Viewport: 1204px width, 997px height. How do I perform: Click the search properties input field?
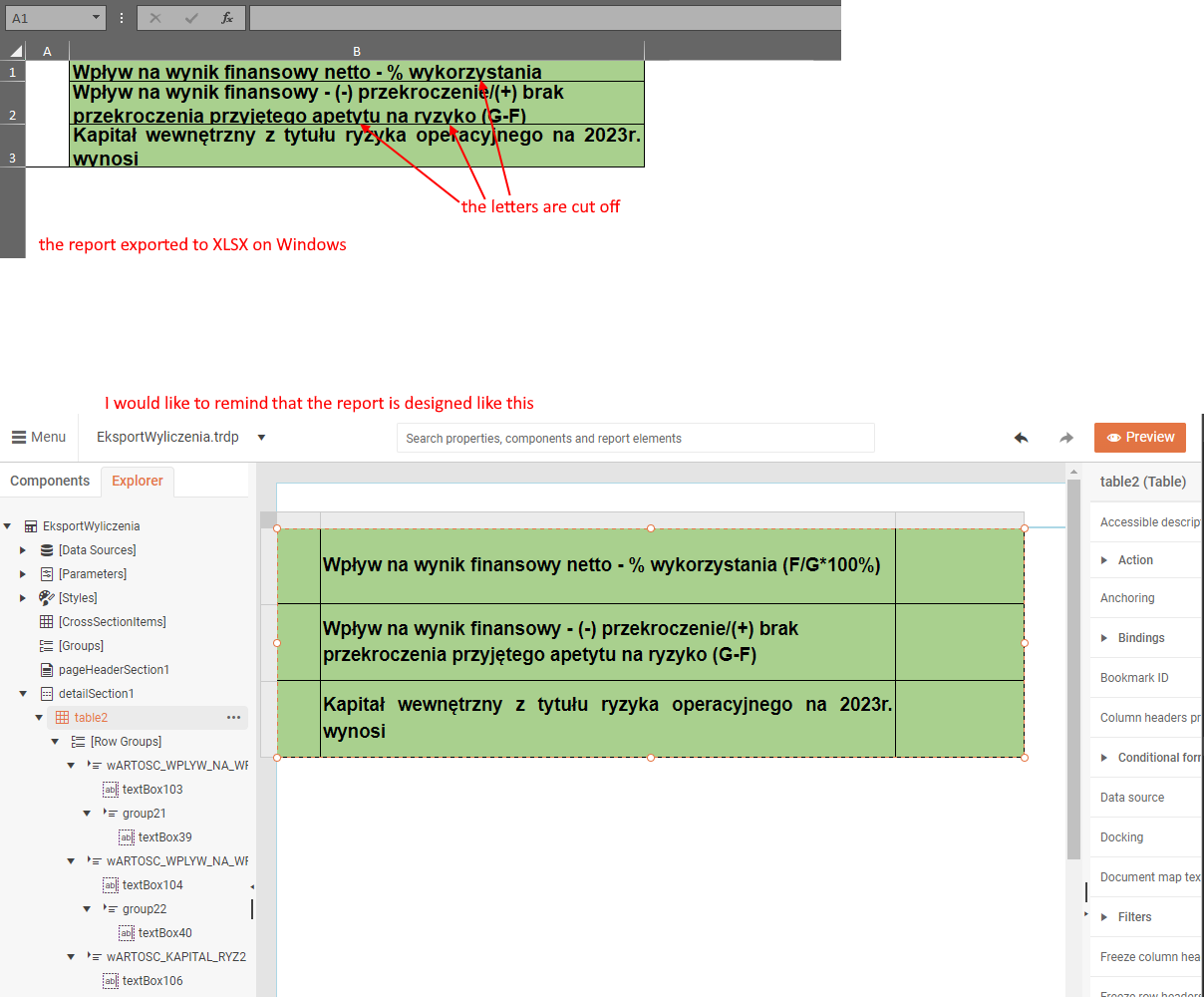coord(635,438)
